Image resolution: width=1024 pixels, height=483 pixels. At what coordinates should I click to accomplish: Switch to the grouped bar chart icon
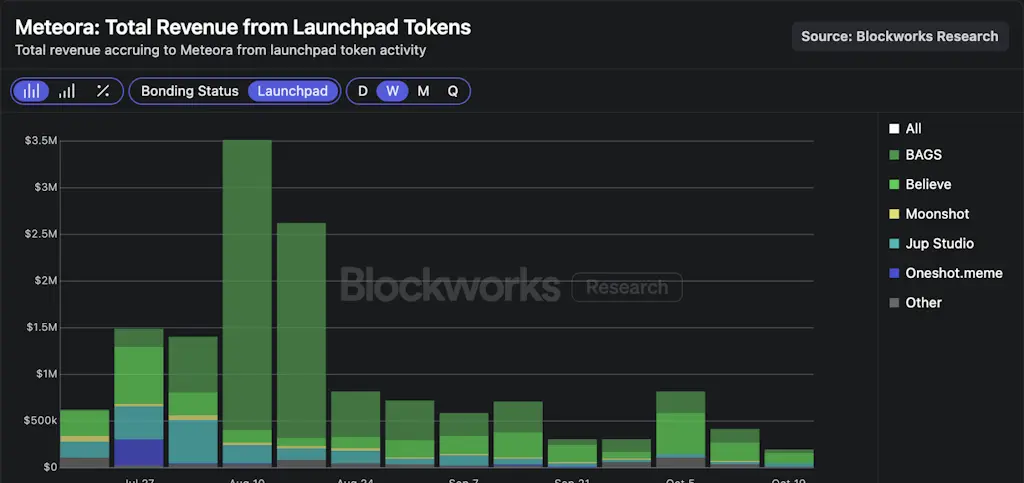tap(67, 91)
